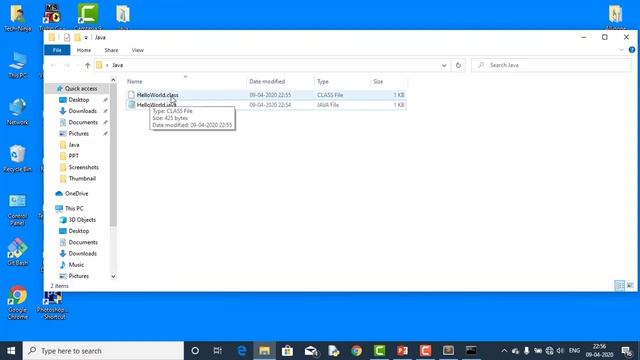640x360 pixels.
Task: Open the Screenshots folder in navigation pane
Action: (x=83, y=167)
